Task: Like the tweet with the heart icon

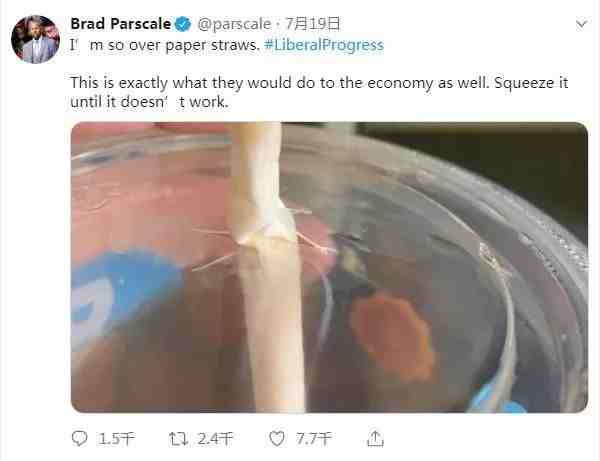Action: [x=277, y=438]
